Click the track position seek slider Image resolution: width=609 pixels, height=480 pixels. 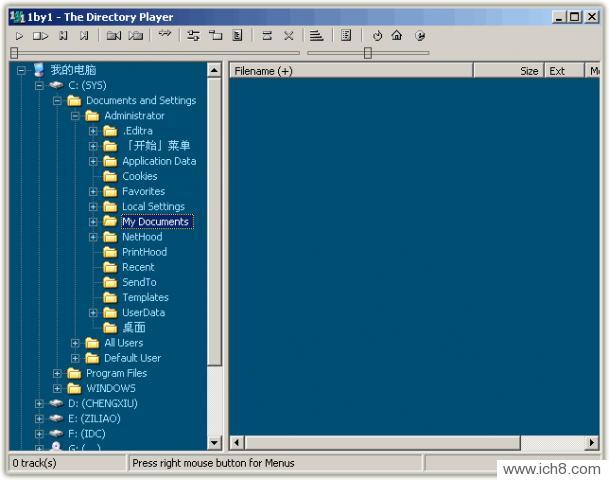point(150,53)
